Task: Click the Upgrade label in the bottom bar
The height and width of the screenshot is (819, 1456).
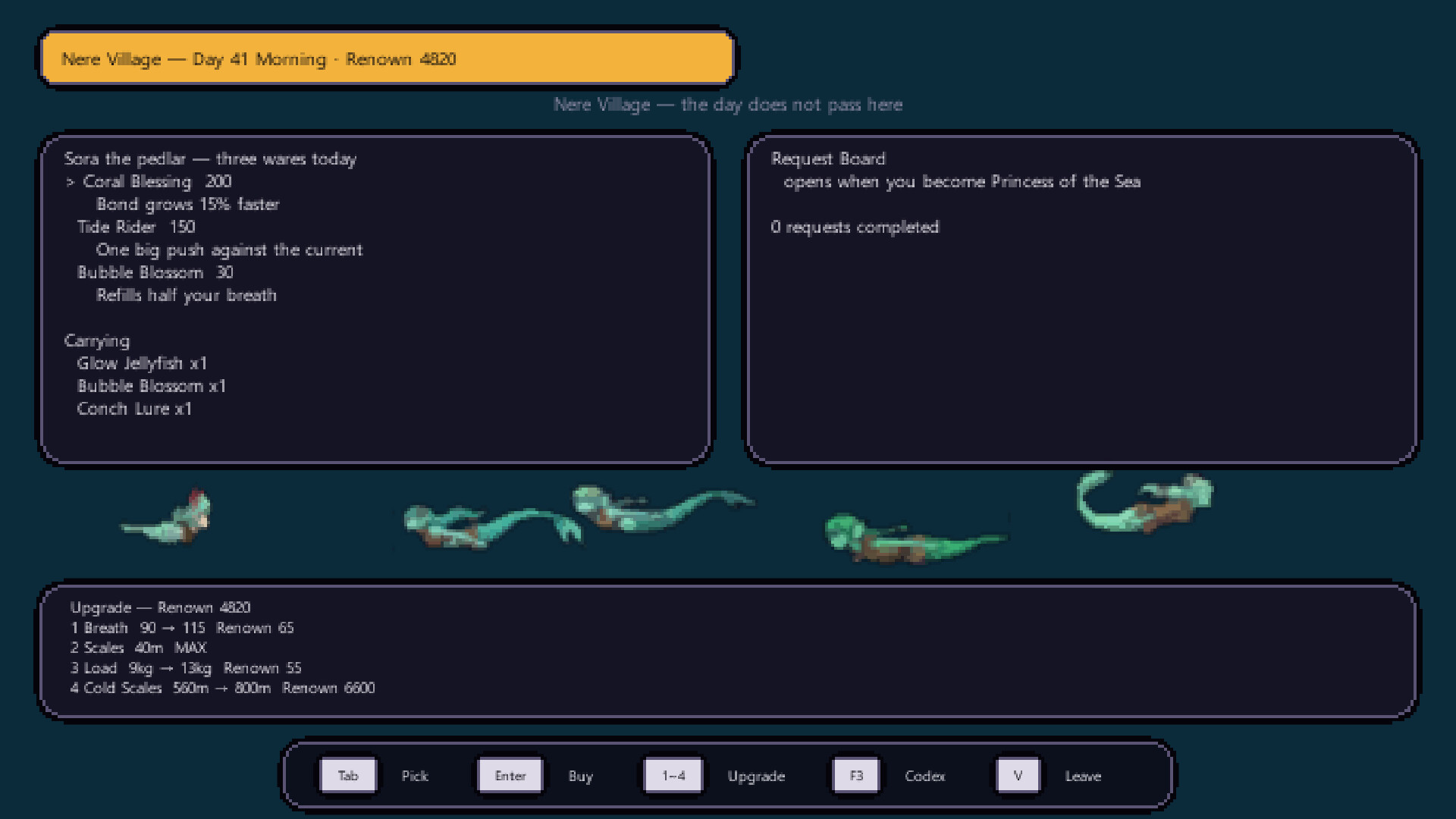Action: (x=756, y=777)
